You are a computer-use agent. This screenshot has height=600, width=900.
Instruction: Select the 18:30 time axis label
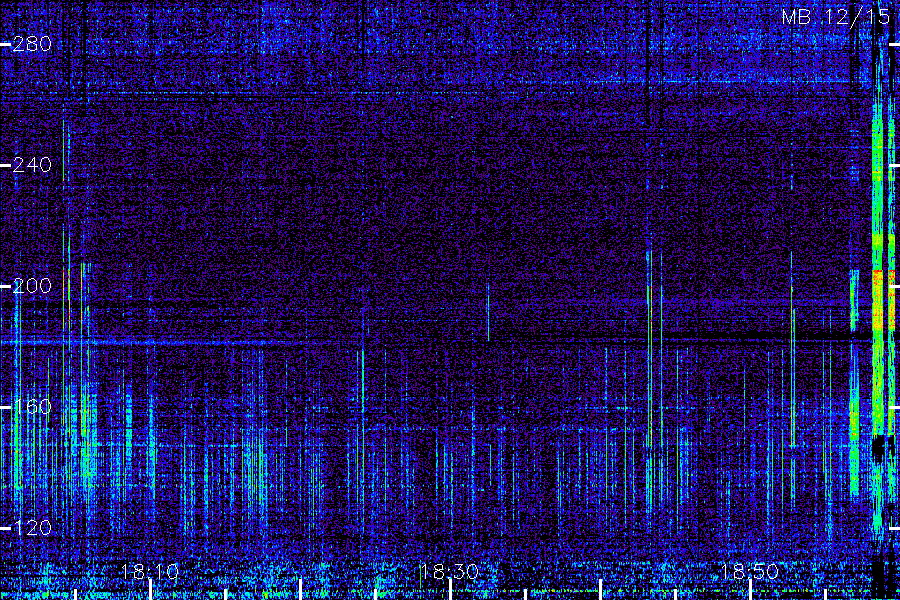[449, 572]
